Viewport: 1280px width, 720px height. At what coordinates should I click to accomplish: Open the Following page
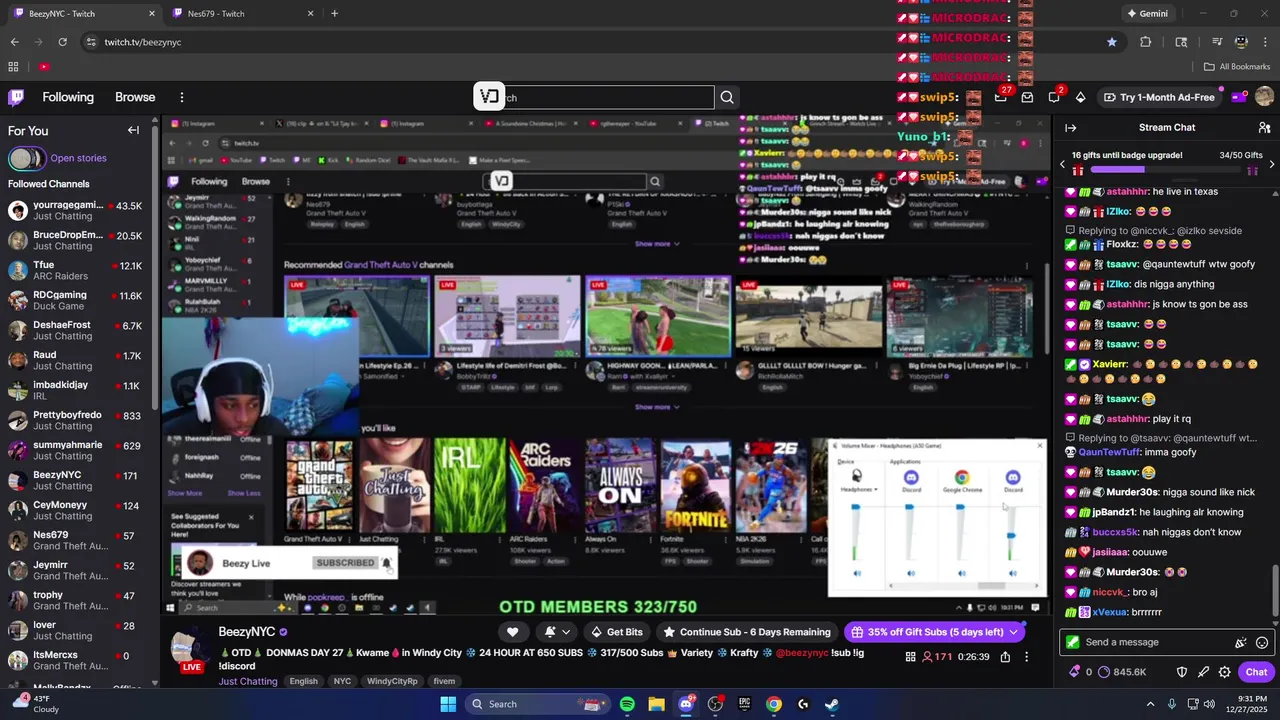[x=68, y=97]
